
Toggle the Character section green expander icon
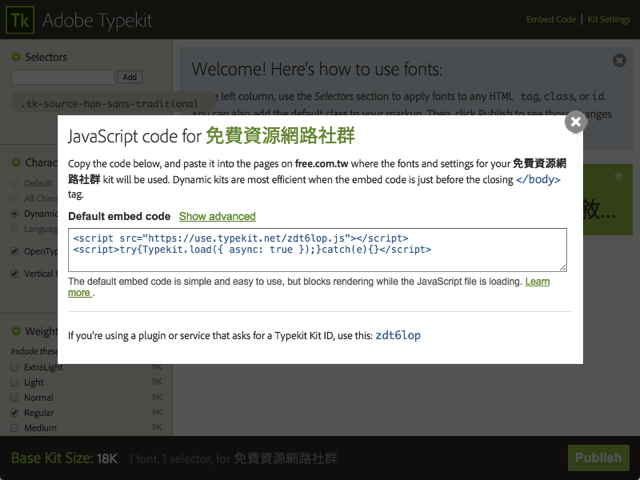(x=16, y=163)
